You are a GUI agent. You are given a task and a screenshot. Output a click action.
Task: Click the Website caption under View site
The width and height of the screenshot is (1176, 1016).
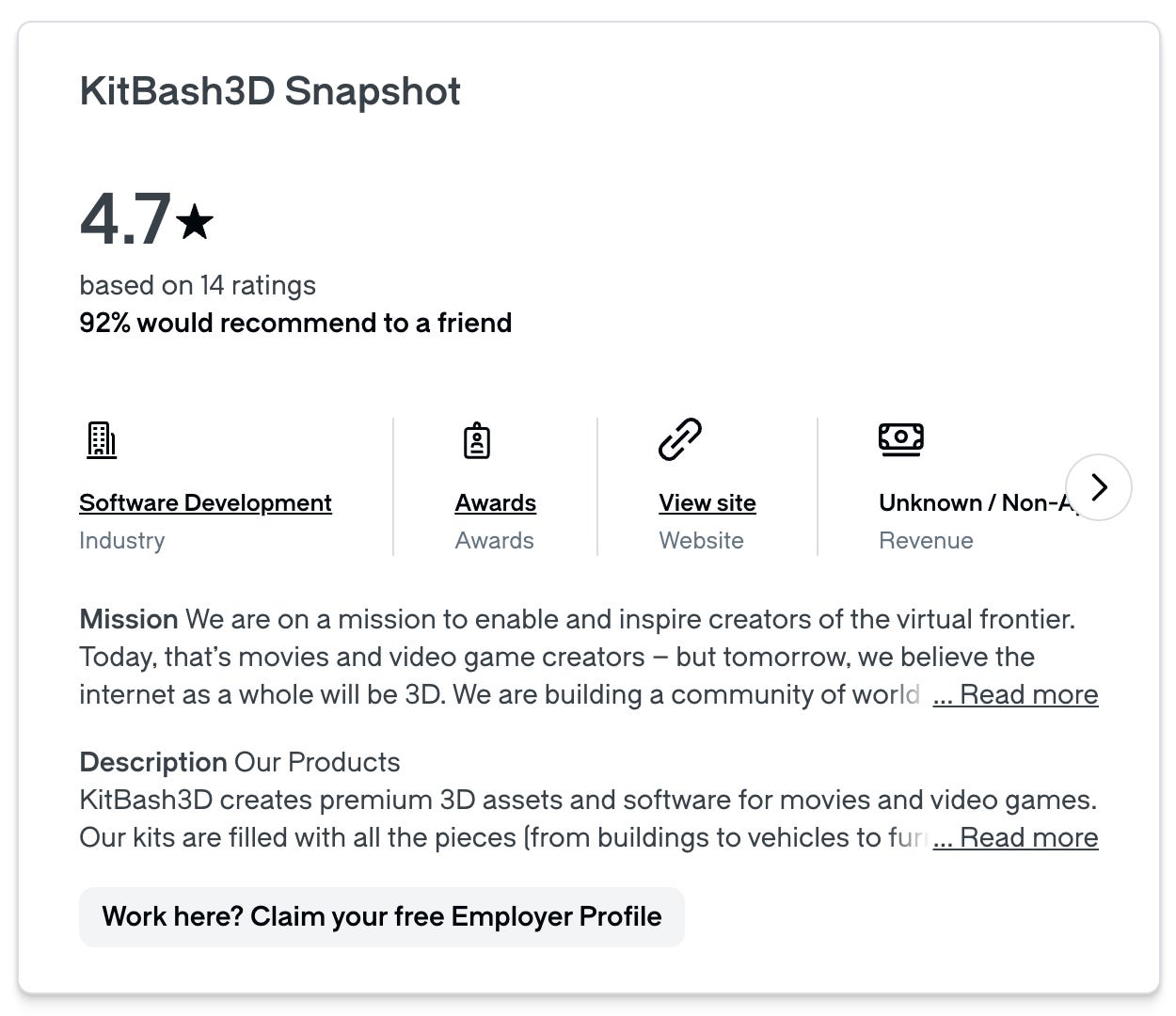(x=701, y=541)
